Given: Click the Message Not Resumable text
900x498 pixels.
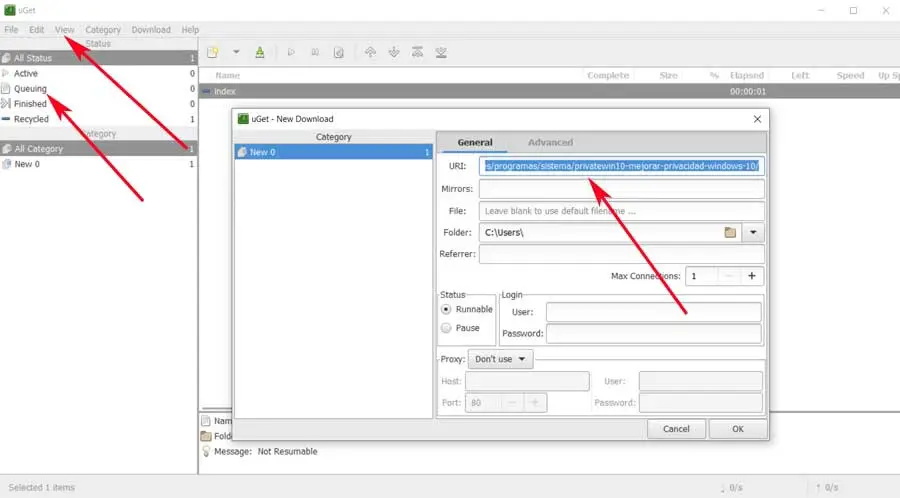Looking at the screenshot, I should (265, 452).
